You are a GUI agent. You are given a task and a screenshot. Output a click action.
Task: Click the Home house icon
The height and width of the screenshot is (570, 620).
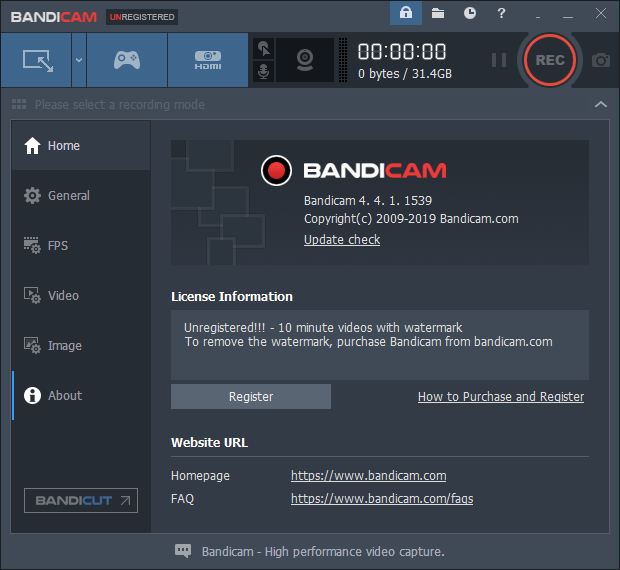32,146
